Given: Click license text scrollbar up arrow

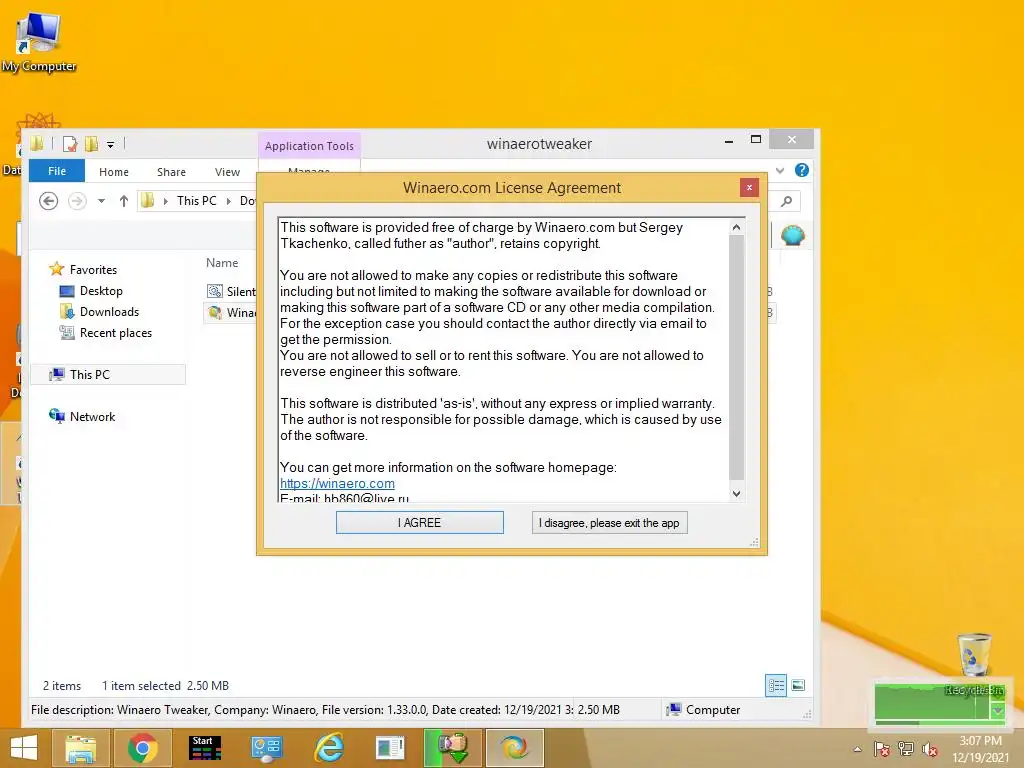Looking at the screenshot, I should [736, 227].
